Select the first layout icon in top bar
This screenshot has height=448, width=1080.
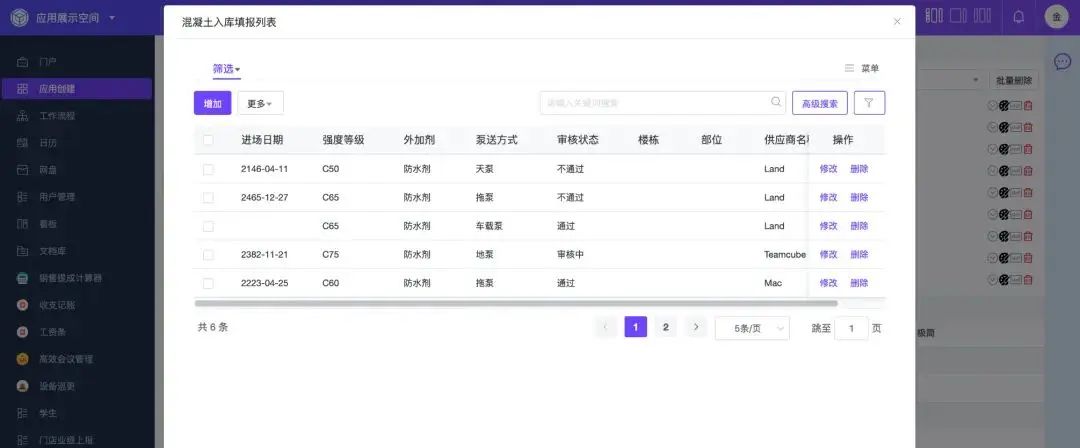coord(934,16)
